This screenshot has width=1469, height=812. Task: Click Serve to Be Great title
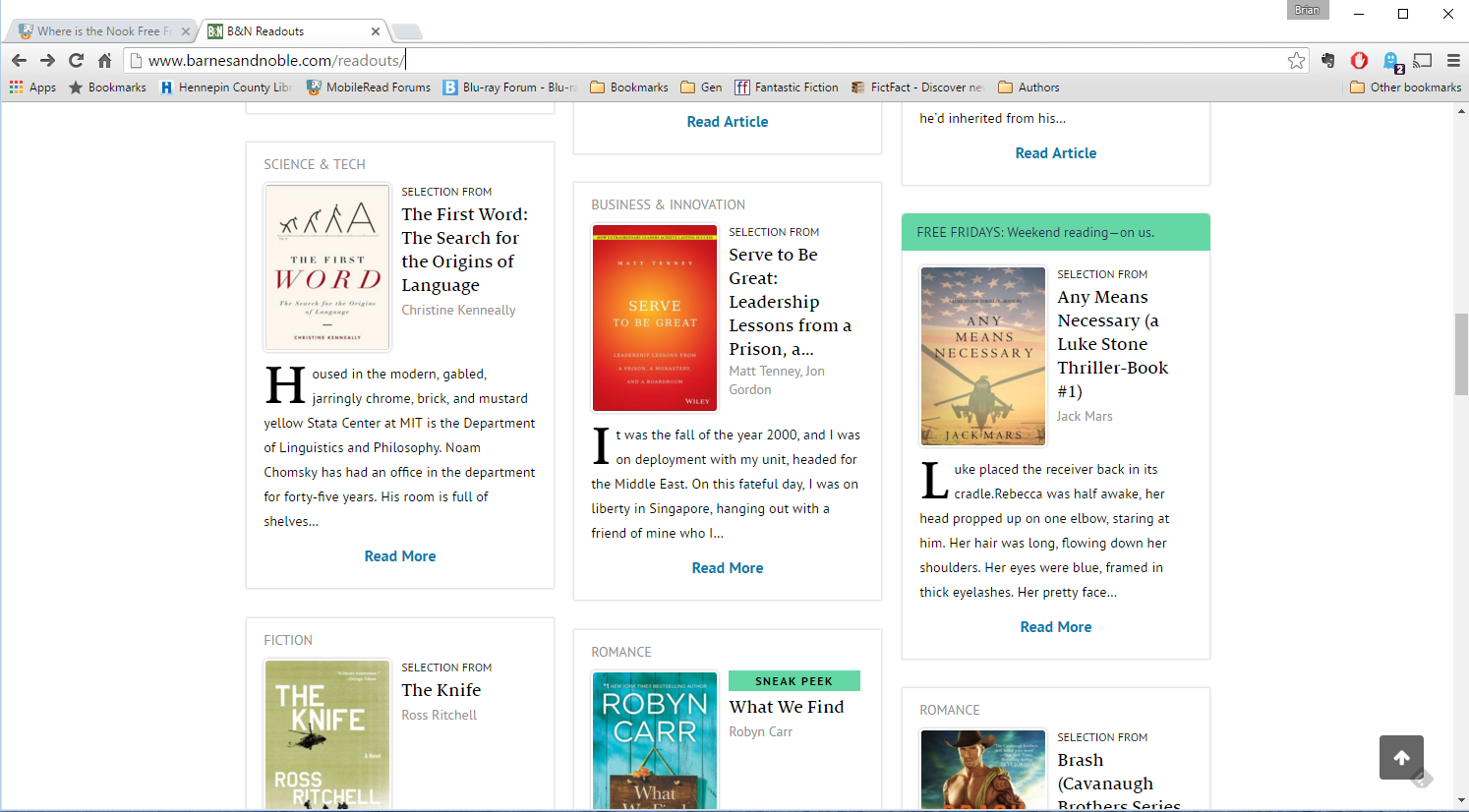[x=791, y=302]
